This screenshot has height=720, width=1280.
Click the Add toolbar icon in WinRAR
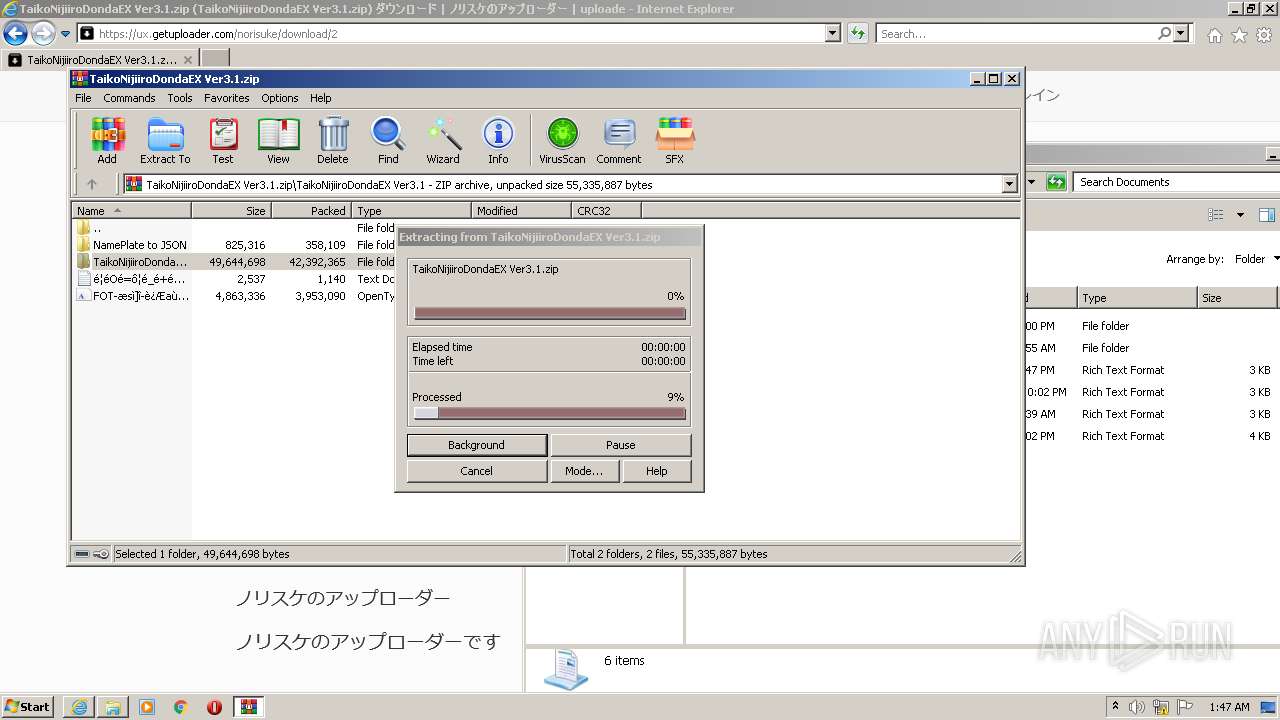coord(107,141)
